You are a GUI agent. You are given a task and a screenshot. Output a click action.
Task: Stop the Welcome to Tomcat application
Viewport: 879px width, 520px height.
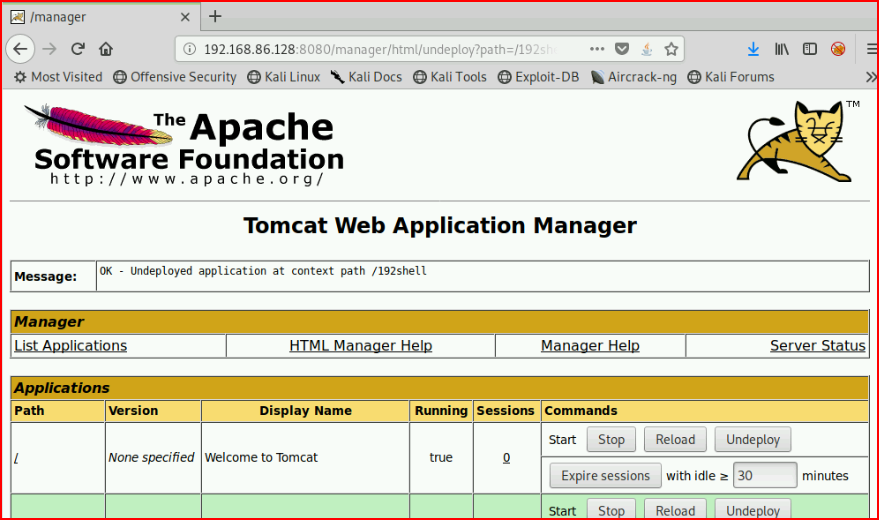(x=611, y=439)
